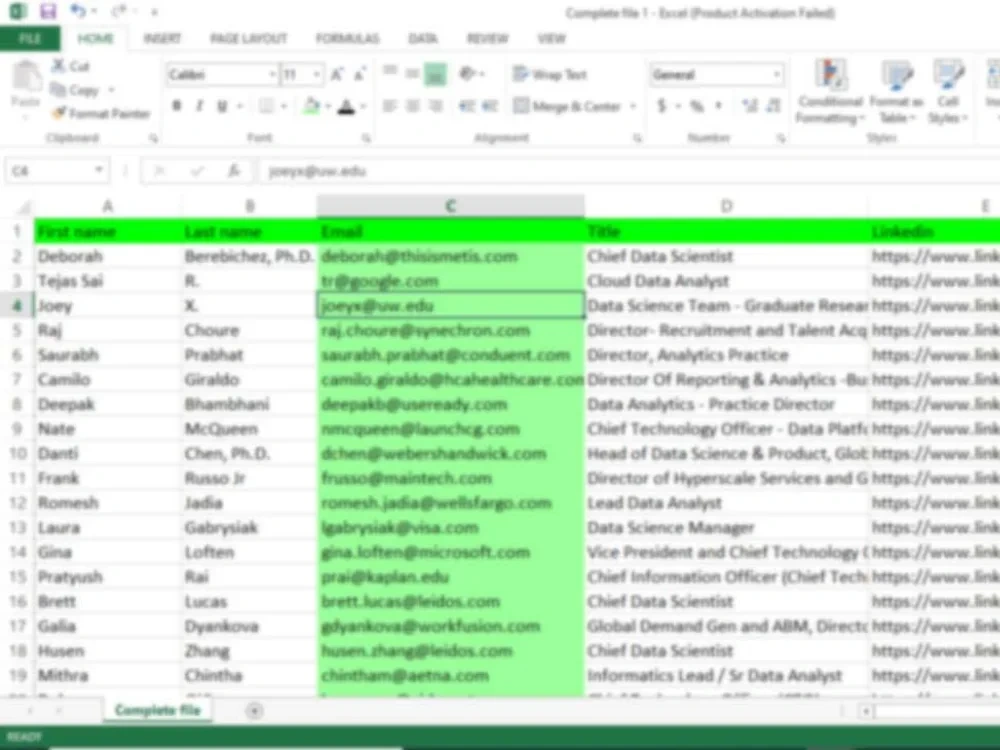Image resolution: width=1000 pixels, height=750 pixels.
Task: Open Font group dialog launcher
Action: point(367,138)
